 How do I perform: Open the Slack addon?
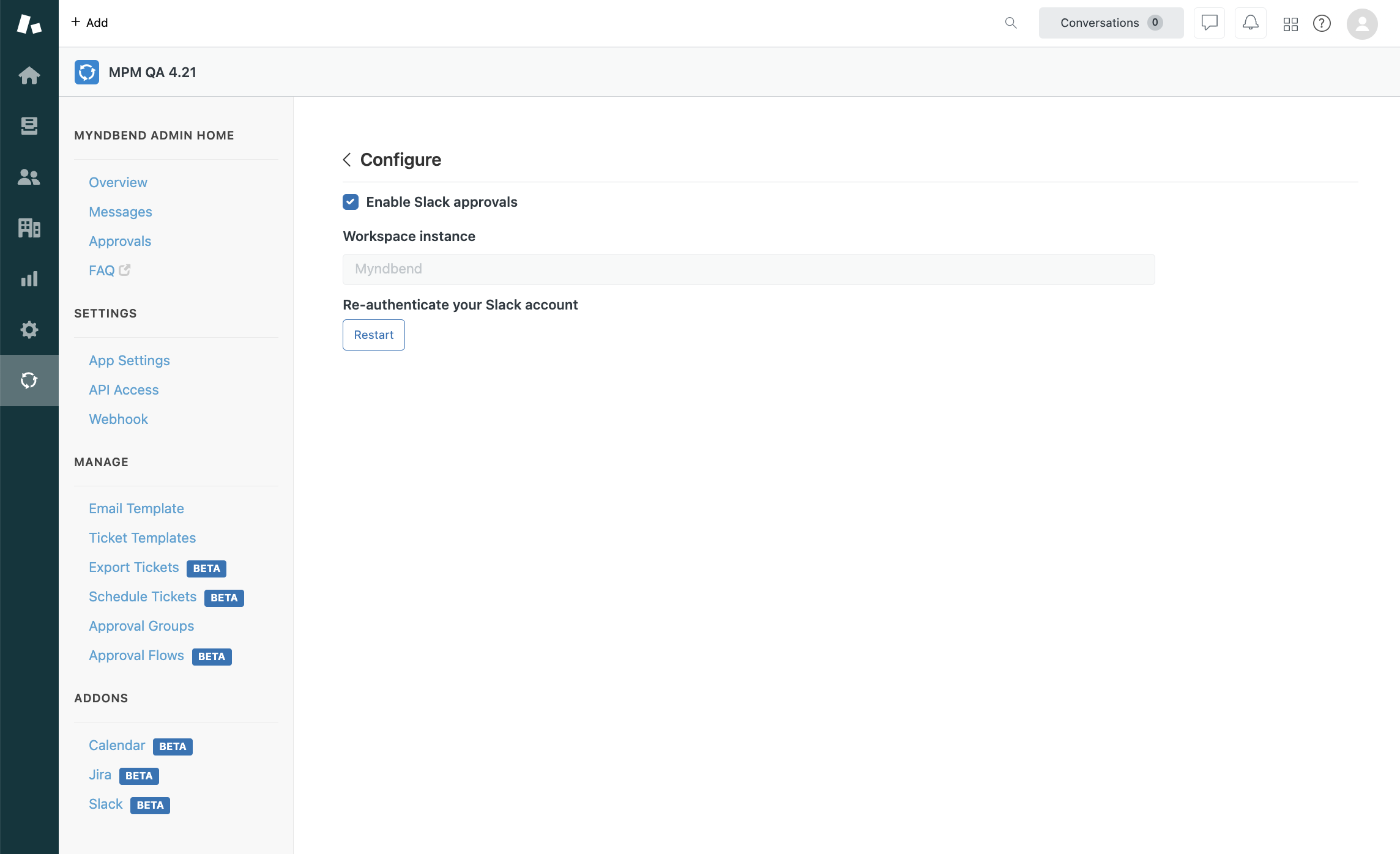pos(106,804)
